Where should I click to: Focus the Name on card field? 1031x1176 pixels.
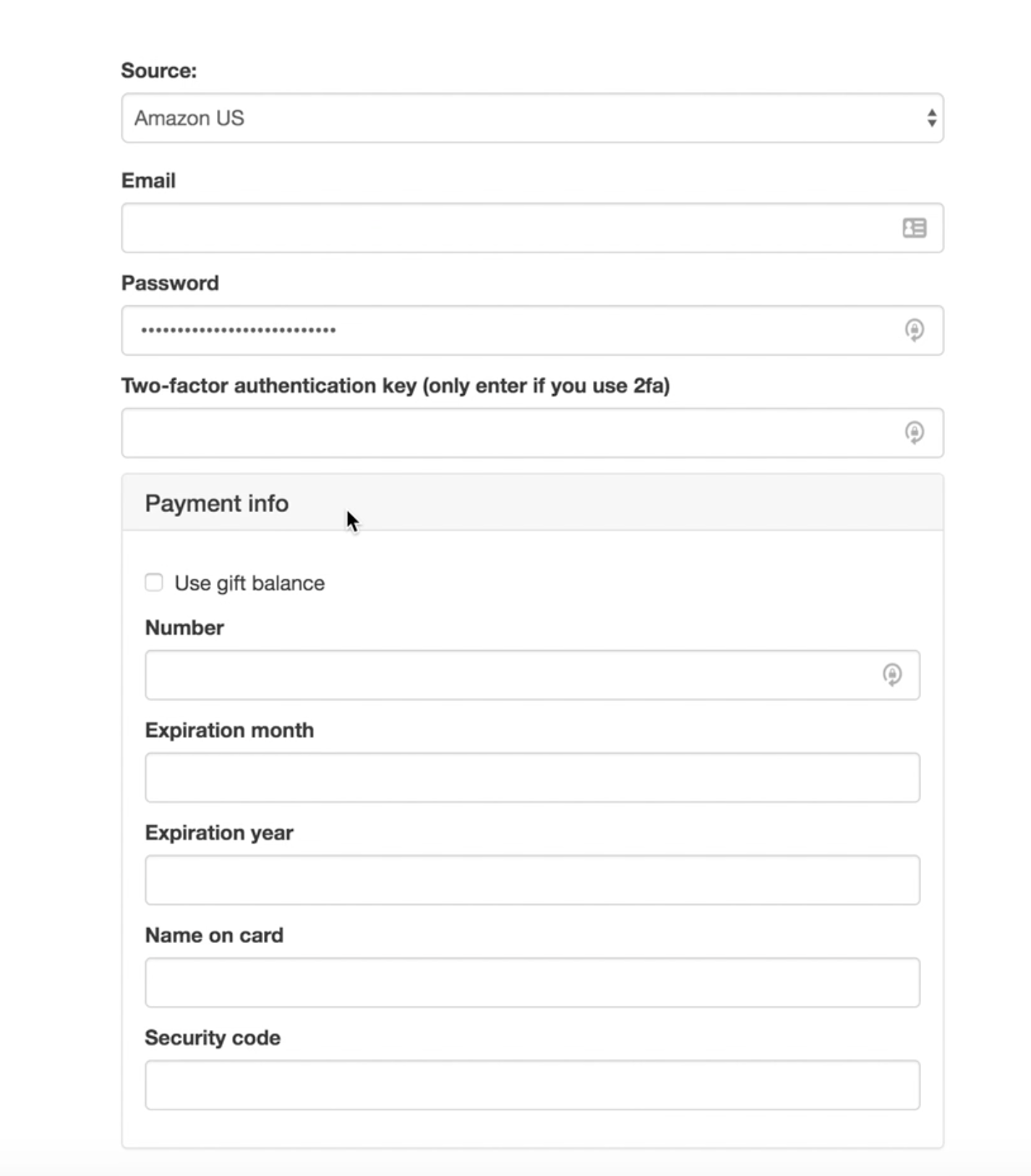pyautogui.click(x=532, y=983)
